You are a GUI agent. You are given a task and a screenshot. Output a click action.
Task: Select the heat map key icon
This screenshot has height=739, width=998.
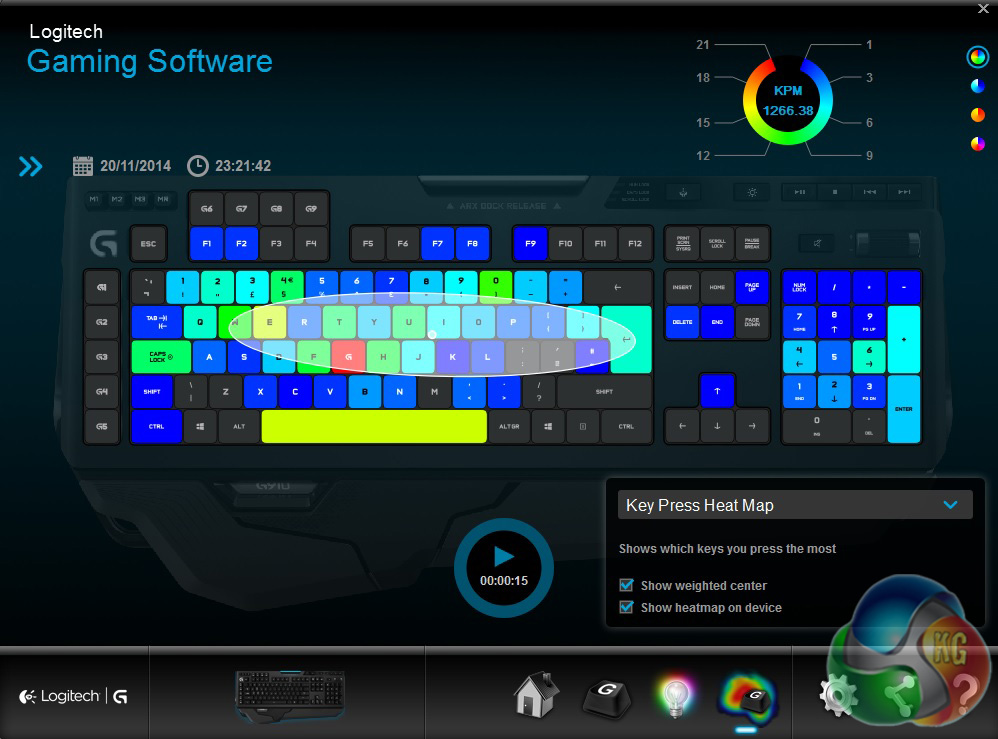[x=748, y=699]
